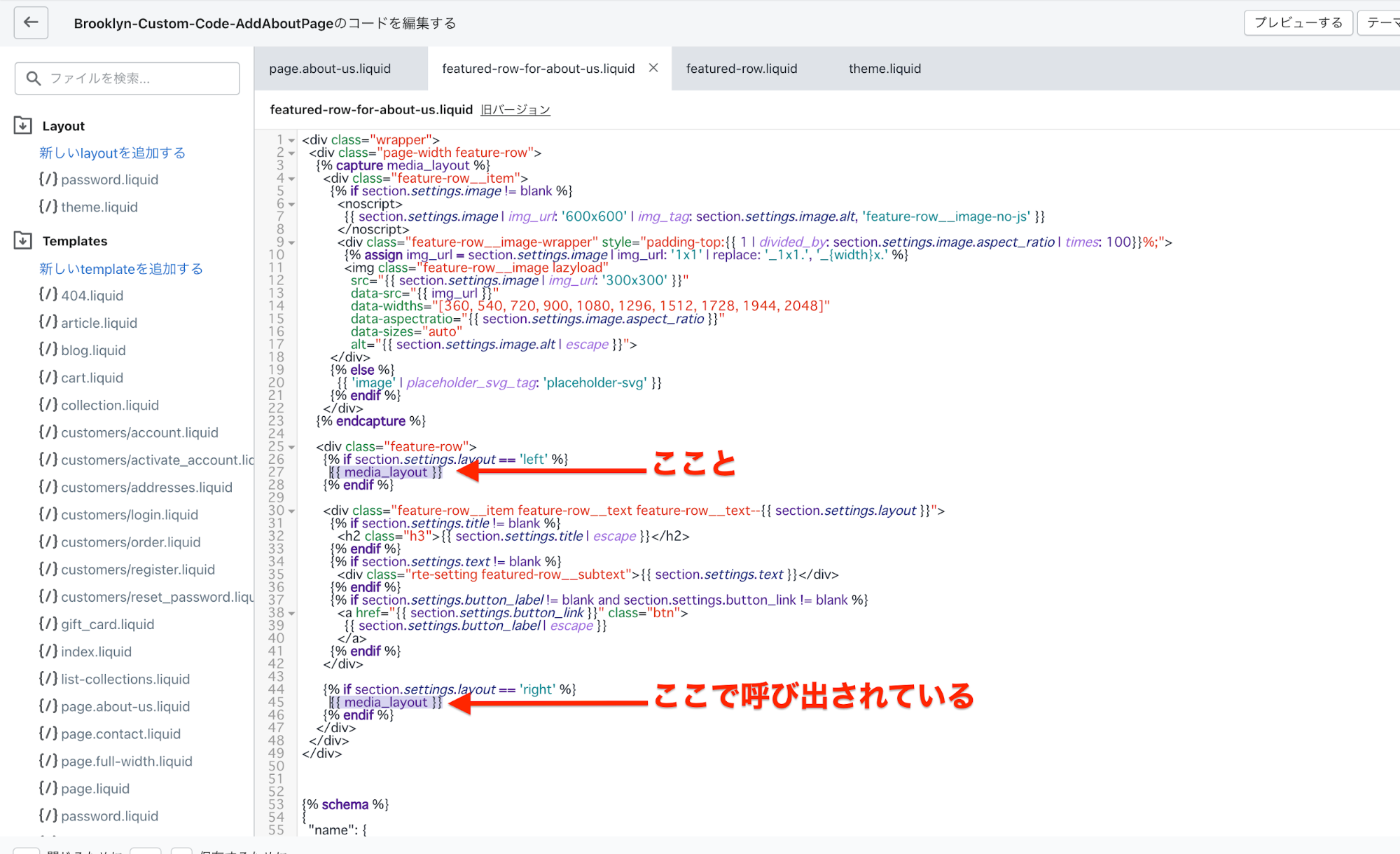The height and width of the screenshot is (854, 1400).
Task: Click the search magnifier icon
Action: [x=33, y=78]
